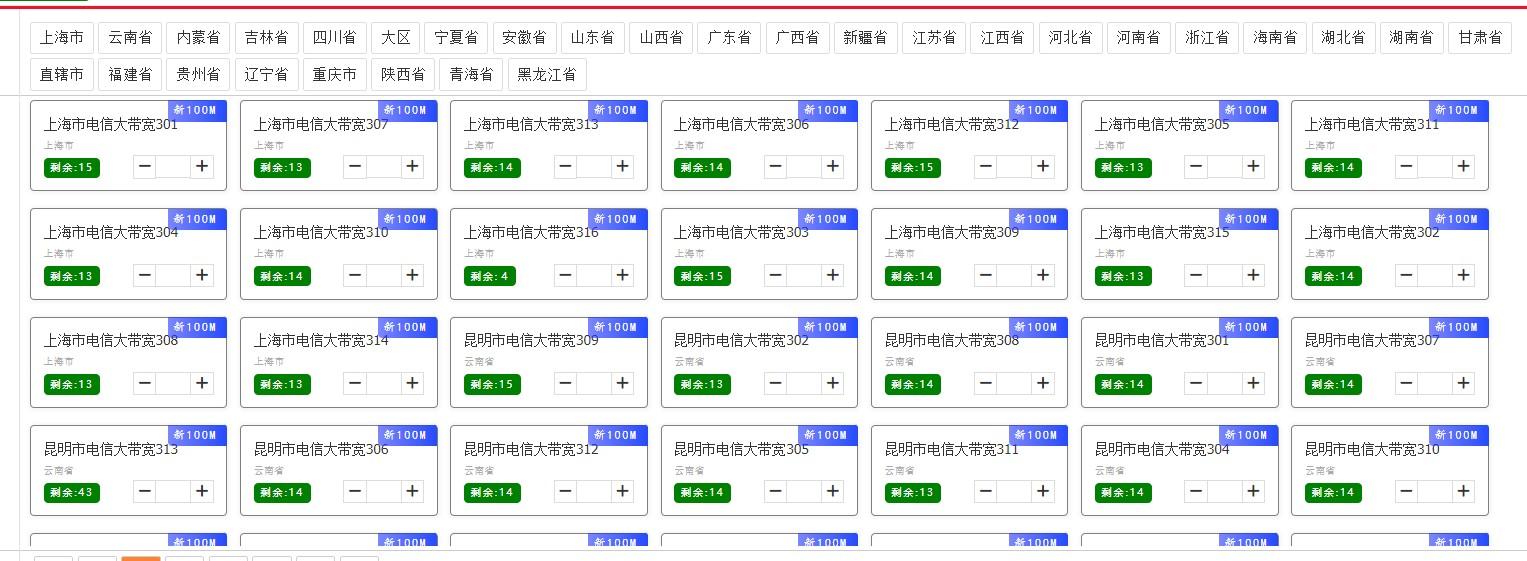Choose the 四川省 filter
Viewport: 1527px width, 561px height.
click(334, 38)
